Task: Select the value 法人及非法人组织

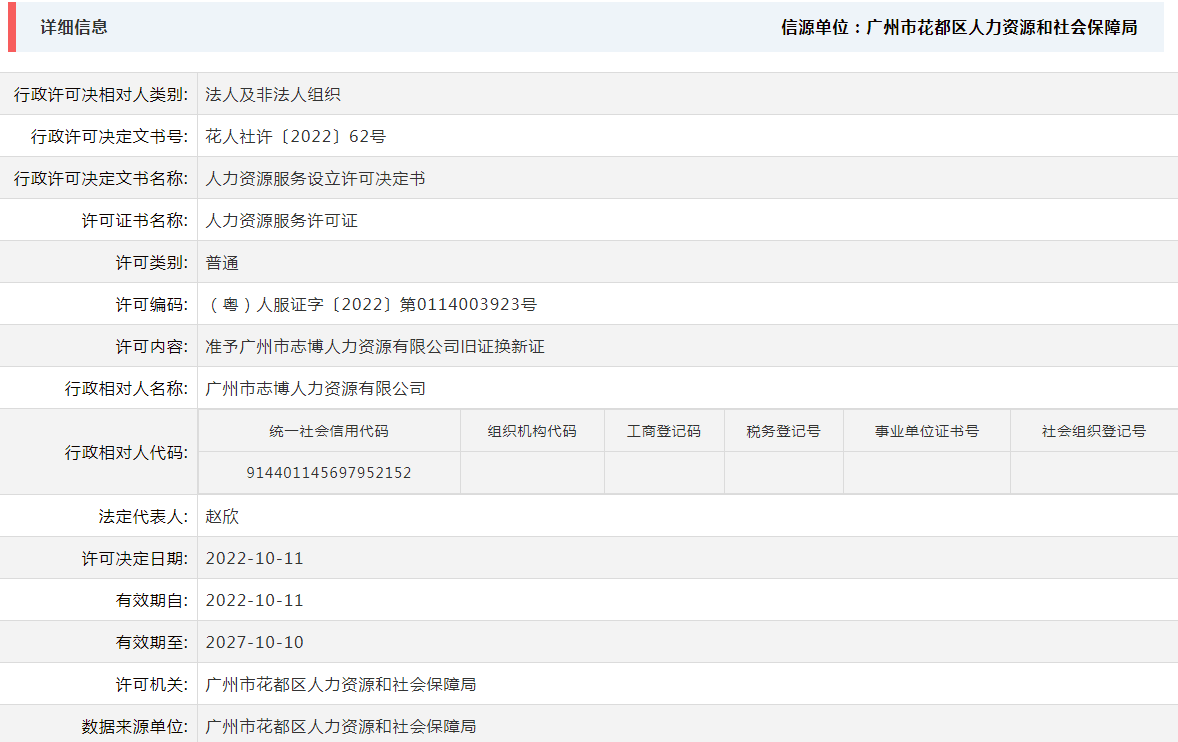Action: 273,95
